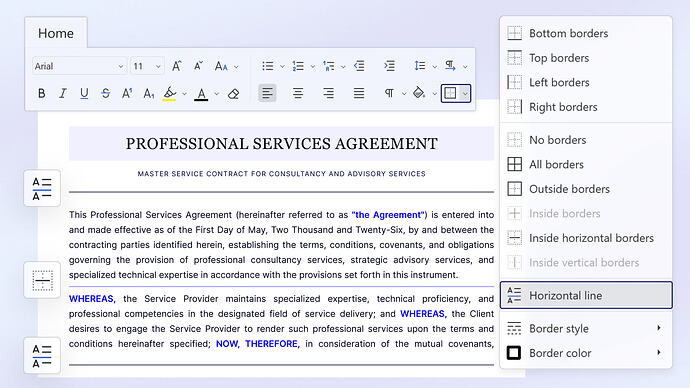Click the Master Service Contract subtitle

[282, 174]
